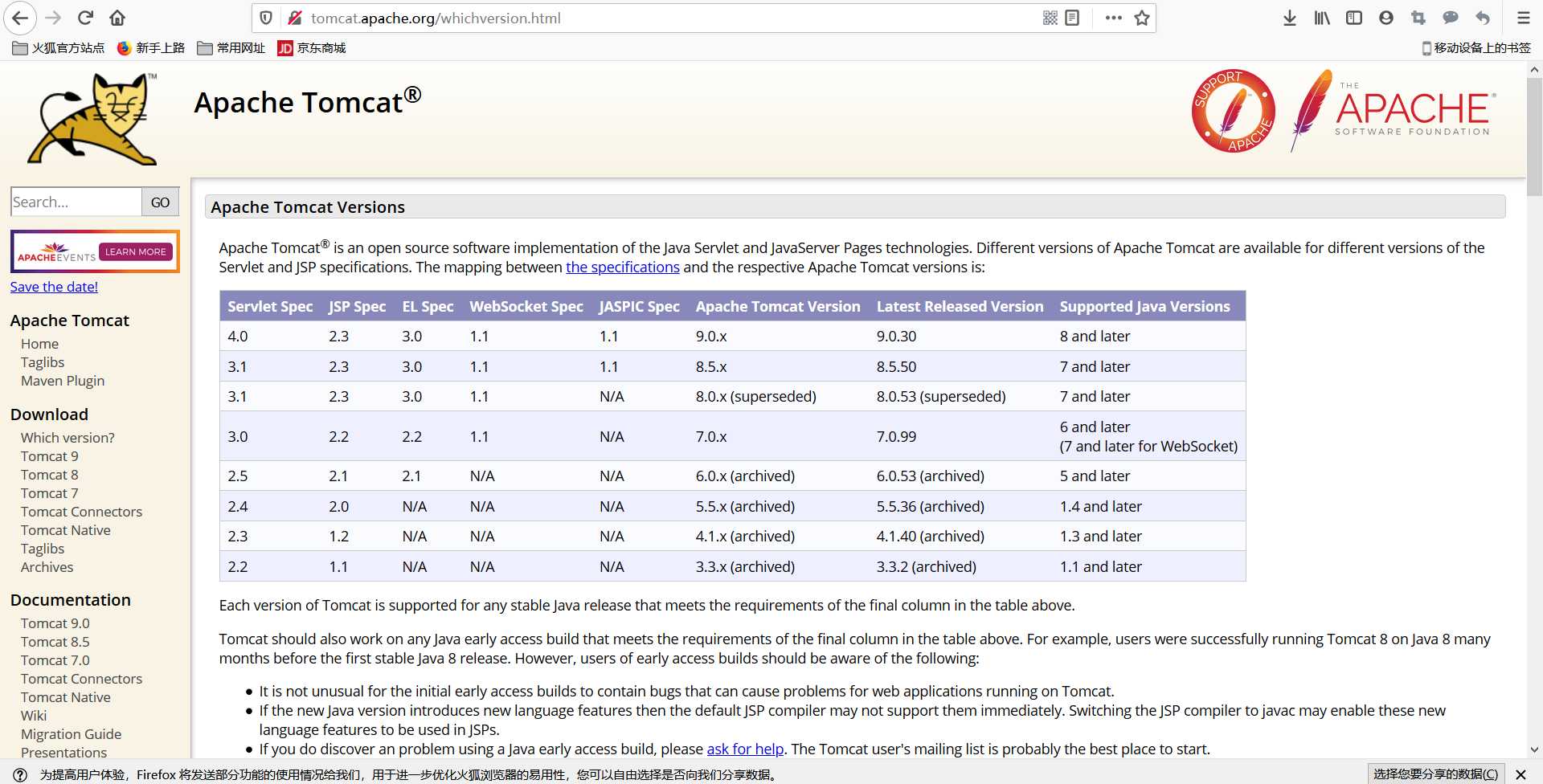The width and height of the screenshot is (1543, 784).
Task: Click the chat bubble toolbar icon
Action: coord(1451,18)
